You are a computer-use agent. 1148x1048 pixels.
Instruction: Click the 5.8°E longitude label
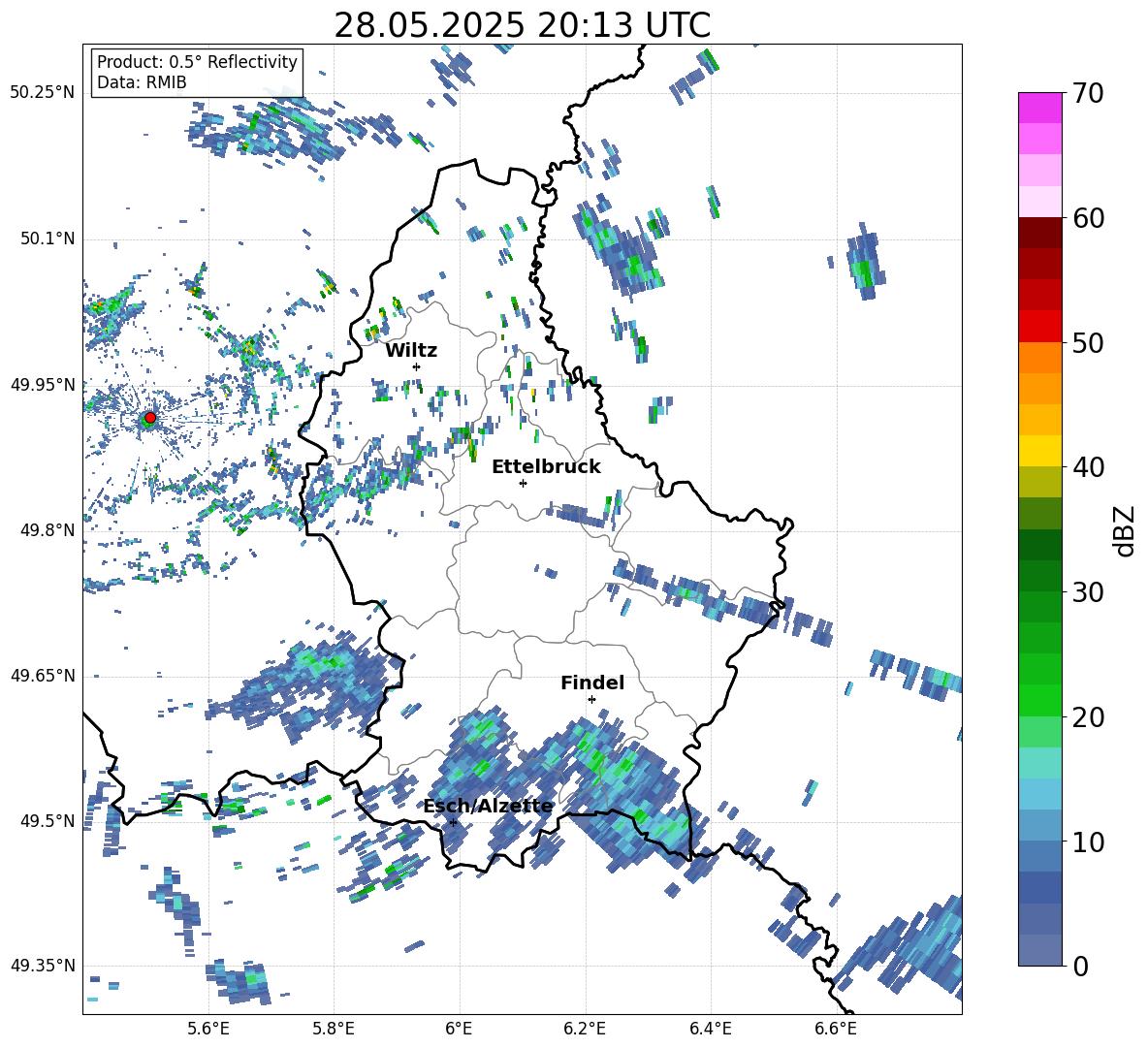[x=334, y=1029]
